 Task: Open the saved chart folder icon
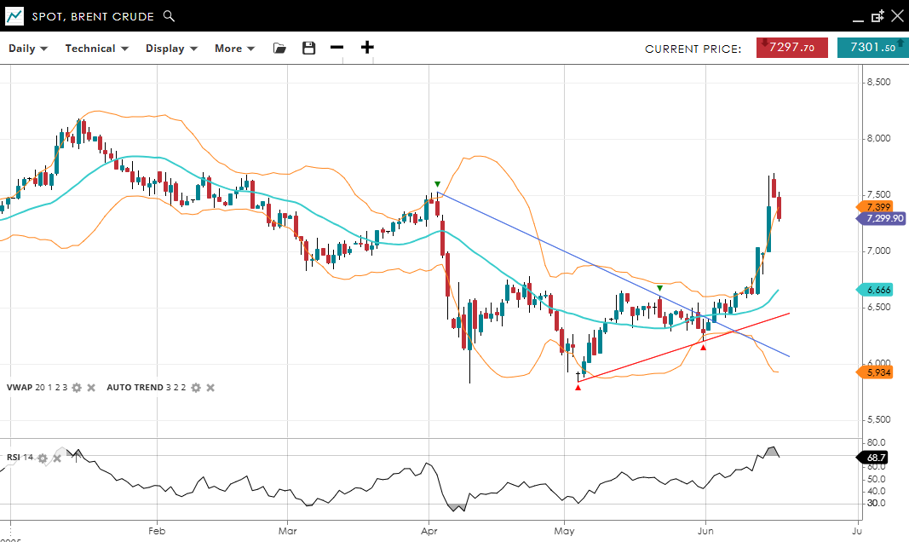click(279, 48)
